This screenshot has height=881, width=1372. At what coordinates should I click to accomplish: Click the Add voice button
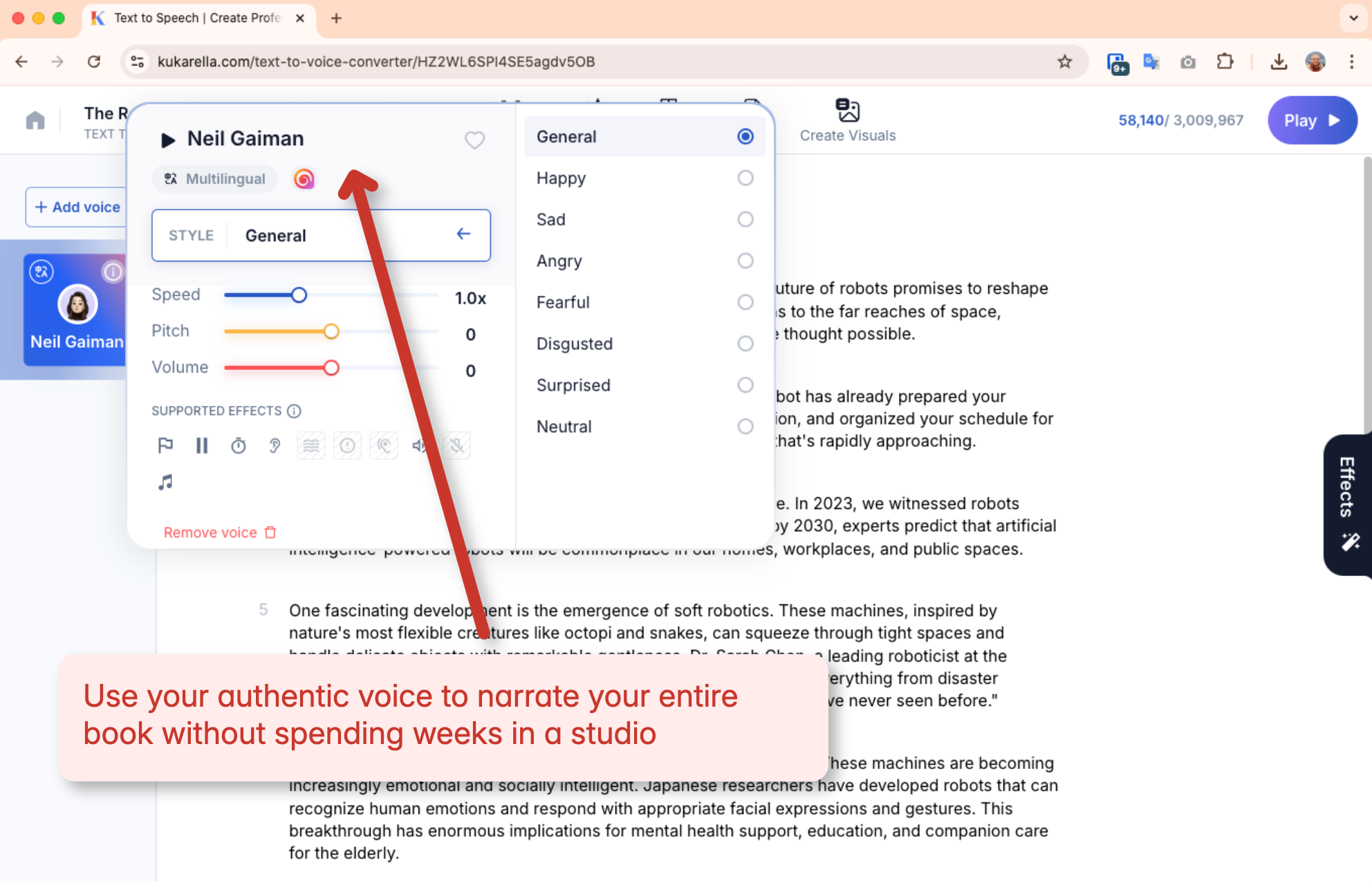[x=77, y=207]
